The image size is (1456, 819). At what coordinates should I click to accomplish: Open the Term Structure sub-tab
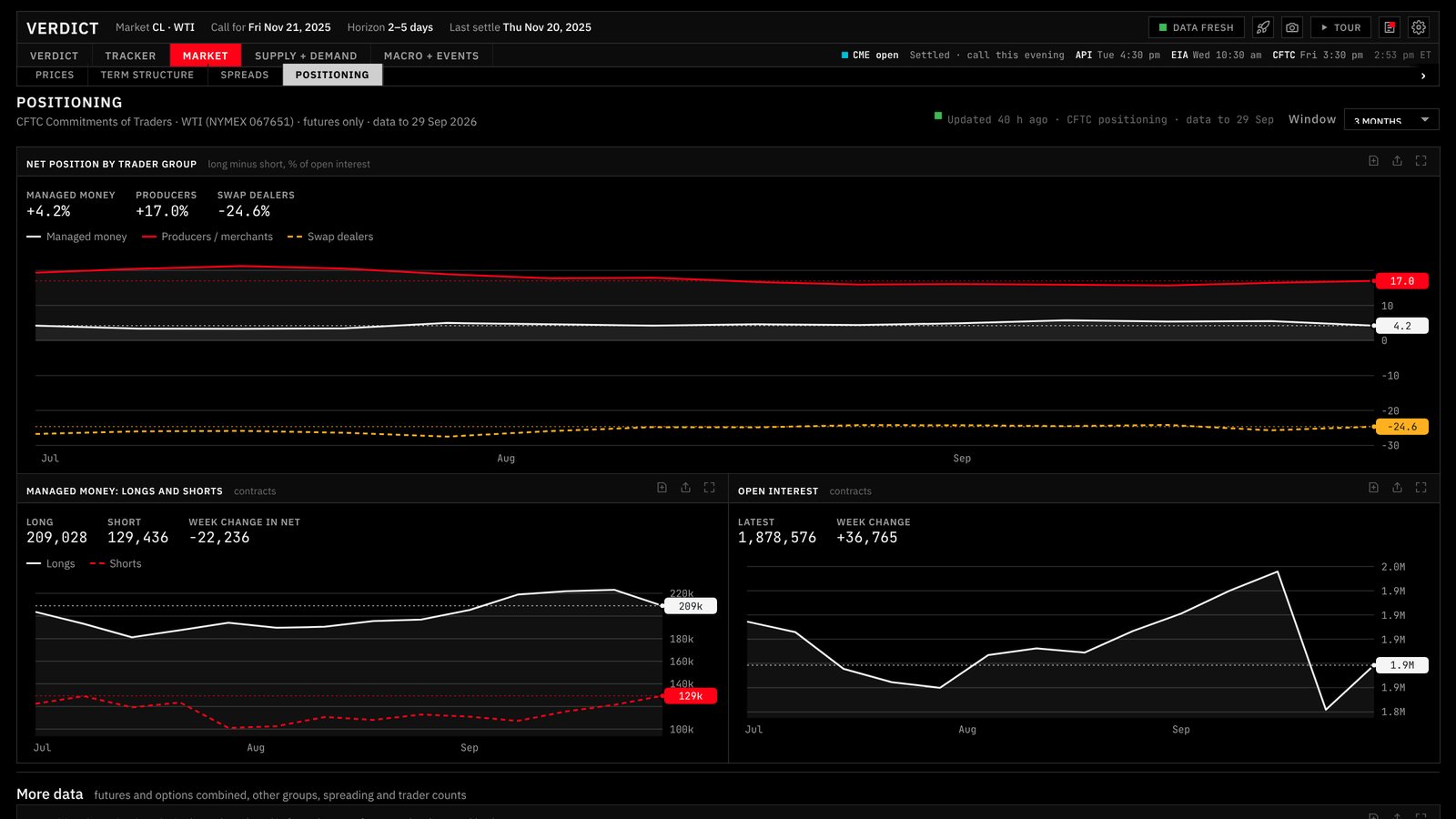[x=147, y=76]
